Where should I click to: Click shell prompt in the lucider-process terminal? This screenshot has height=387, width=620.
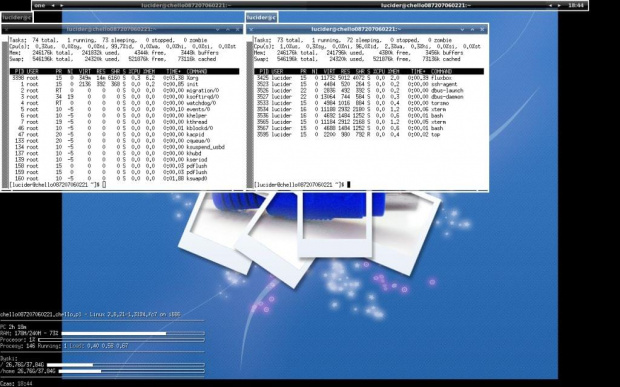(299, 185)
